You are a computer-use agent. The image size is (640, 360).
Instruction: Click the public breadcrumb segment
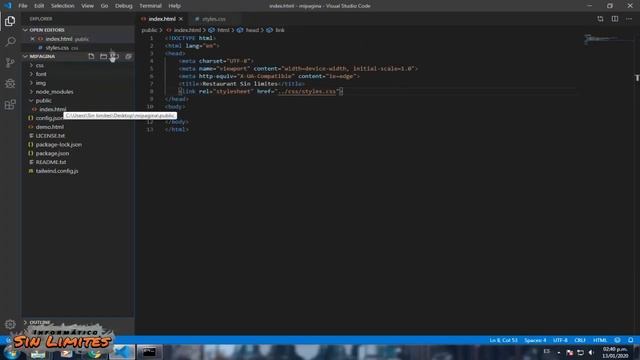point(149,30)
